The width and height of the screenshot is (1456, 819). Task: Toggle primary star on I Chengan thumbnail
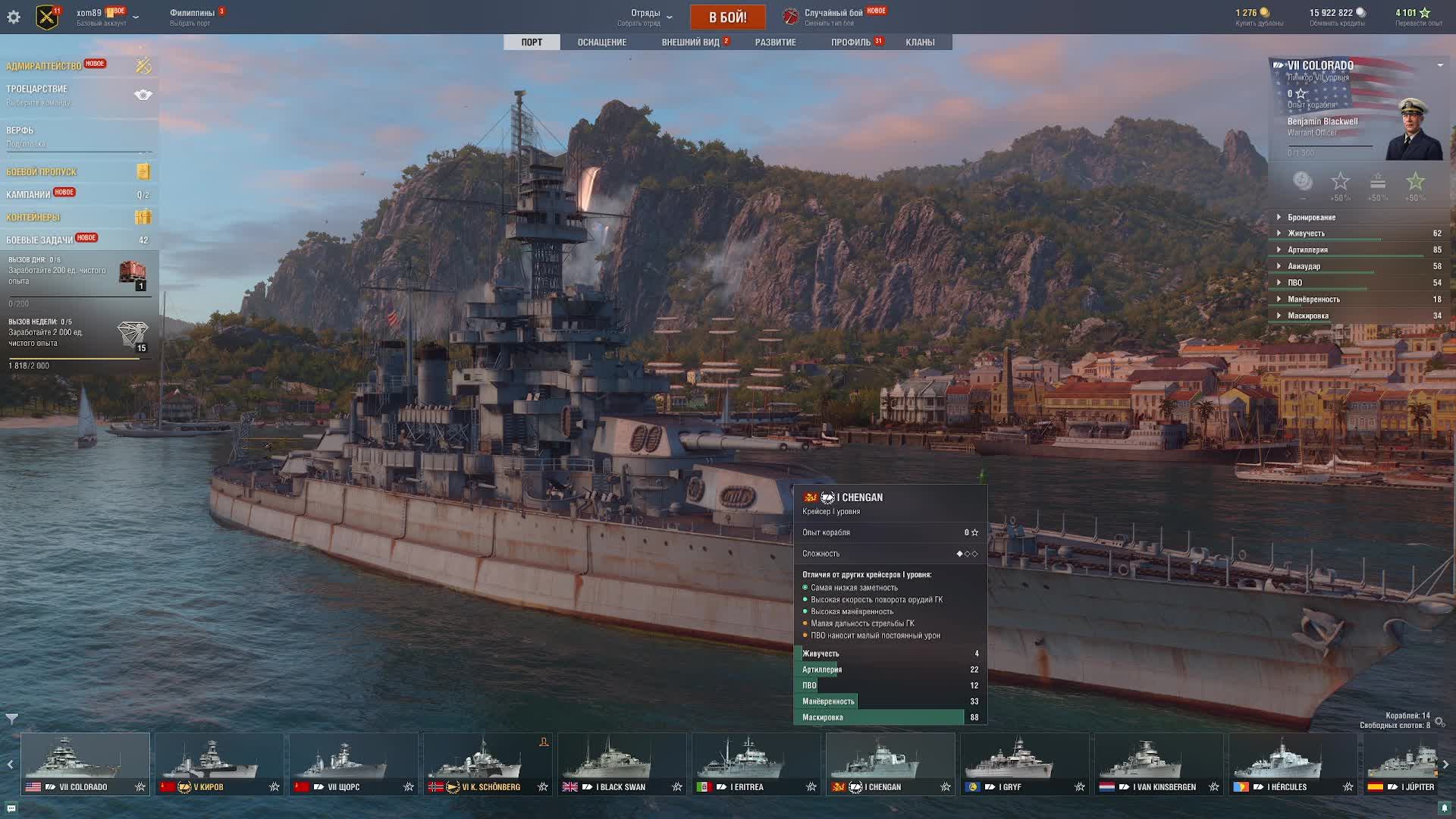[946, 787]
